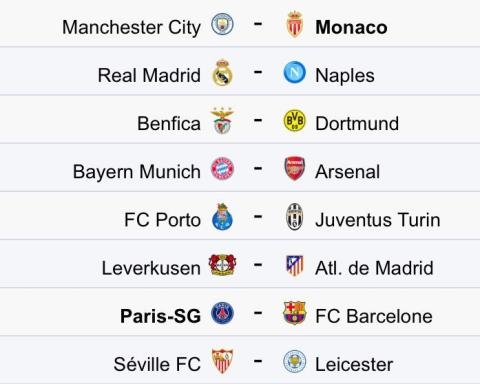The image size is (480, 384).
Task: Click the Paris-SG round logo
Action: pos(222,314)
